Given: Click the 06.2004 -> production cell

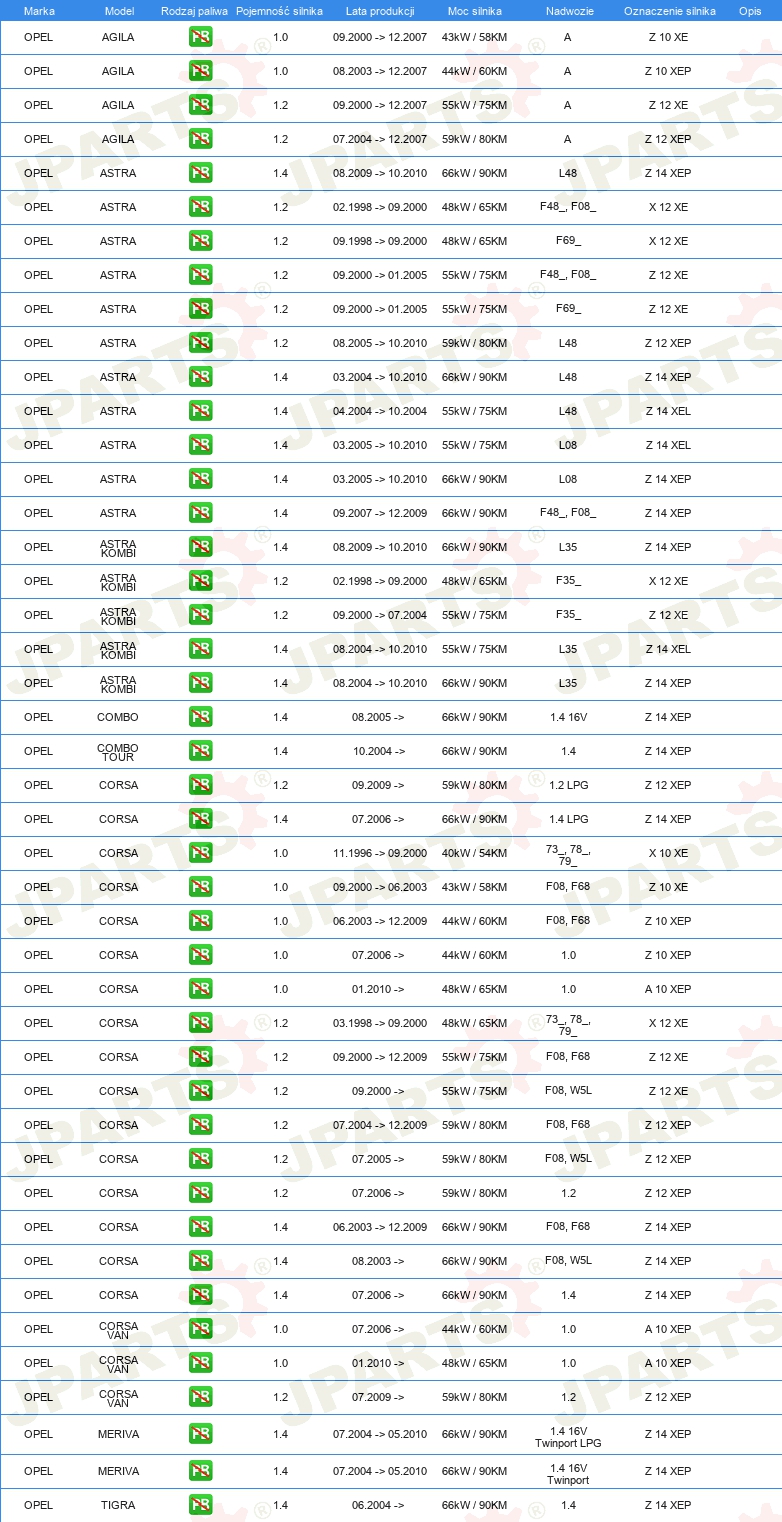Looking at the screenshot, I should click(378, 1505).
